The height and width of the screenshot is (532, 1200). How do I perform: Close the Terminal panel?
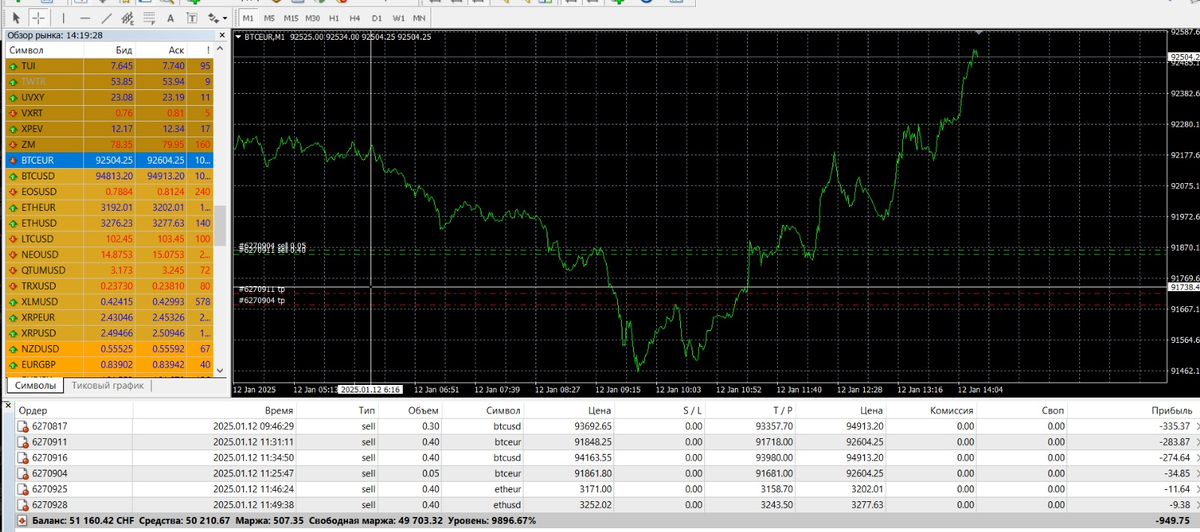click(x=6, y=403)
